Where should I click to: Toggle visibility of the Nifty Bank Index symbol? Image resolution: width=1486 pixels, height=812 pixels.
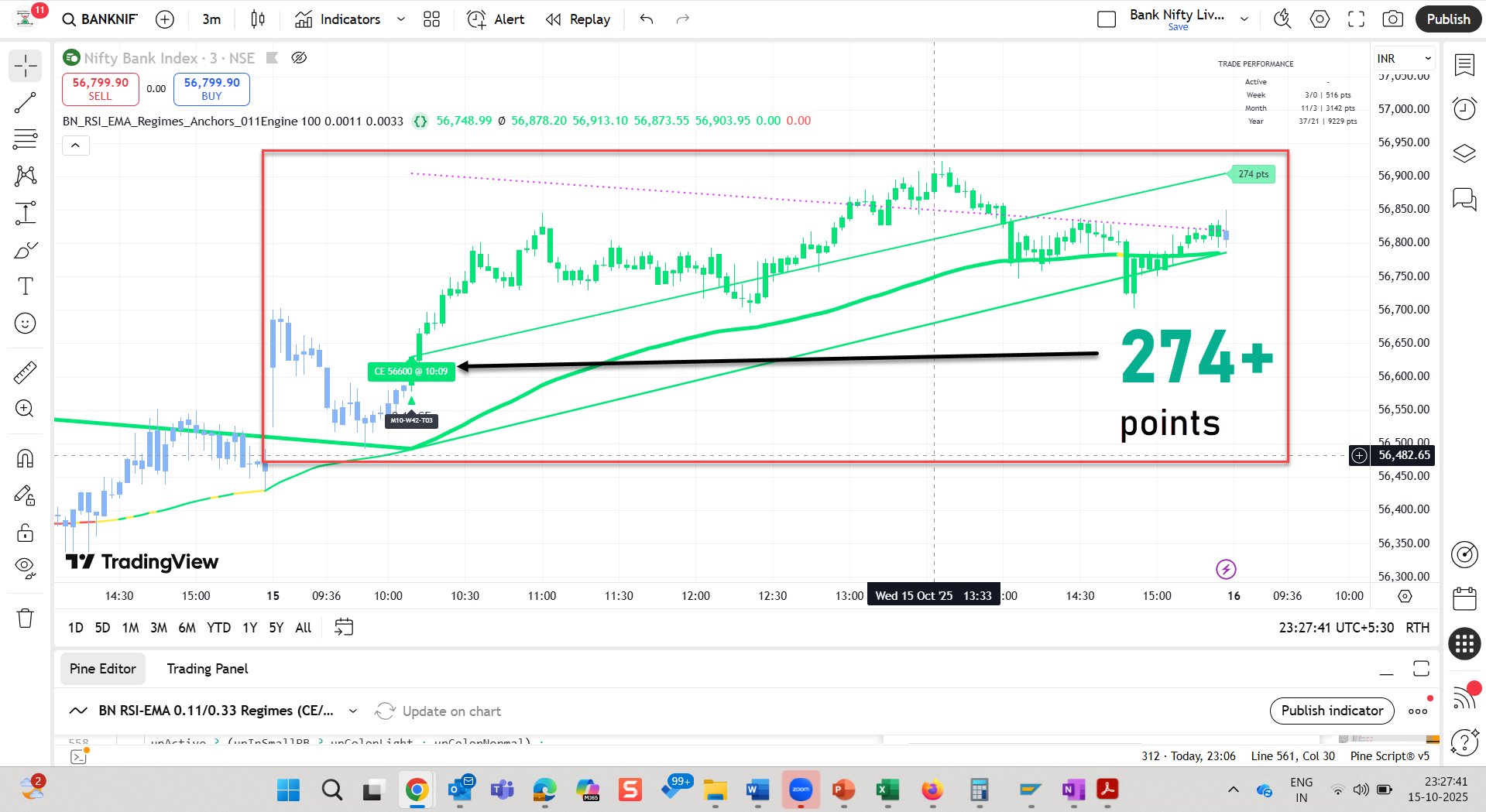coord(299,58)
